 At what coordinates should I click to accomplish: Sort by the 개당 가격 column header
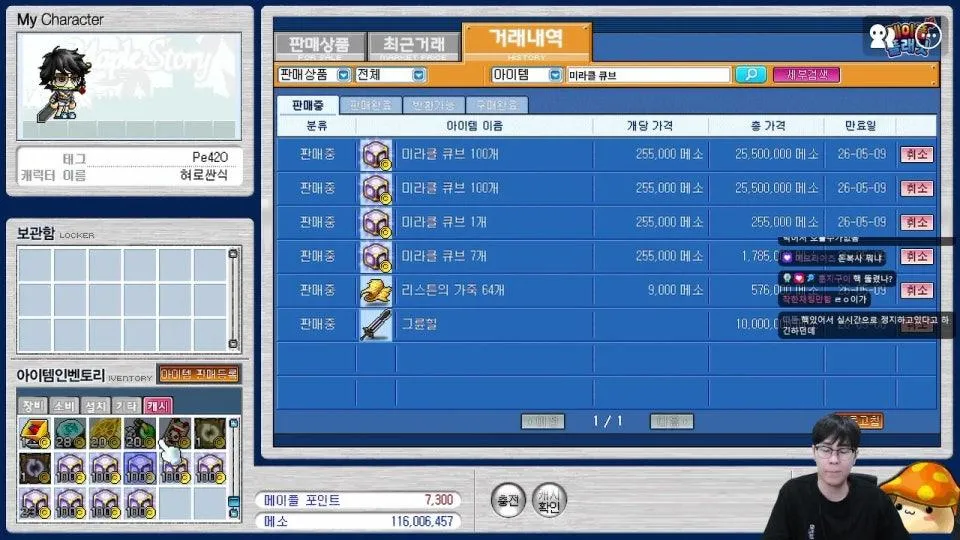click(650, 126)
